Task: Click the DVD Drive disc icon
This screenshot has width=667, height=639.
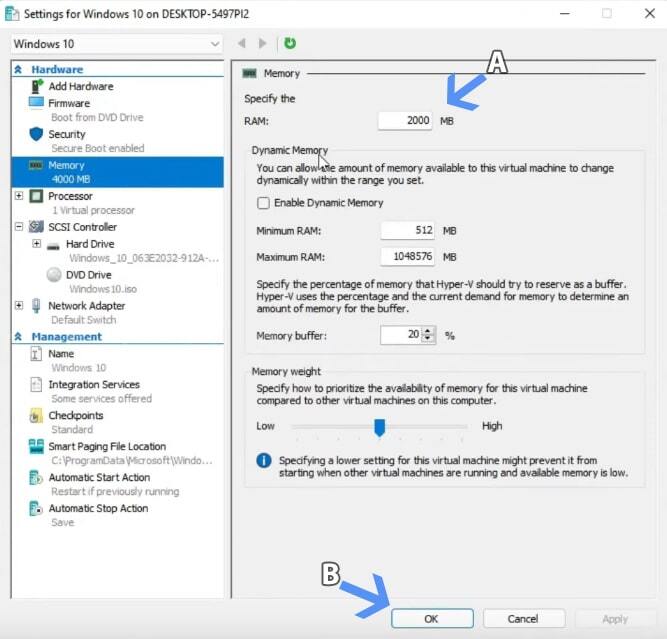Action: tap(54, 275)
